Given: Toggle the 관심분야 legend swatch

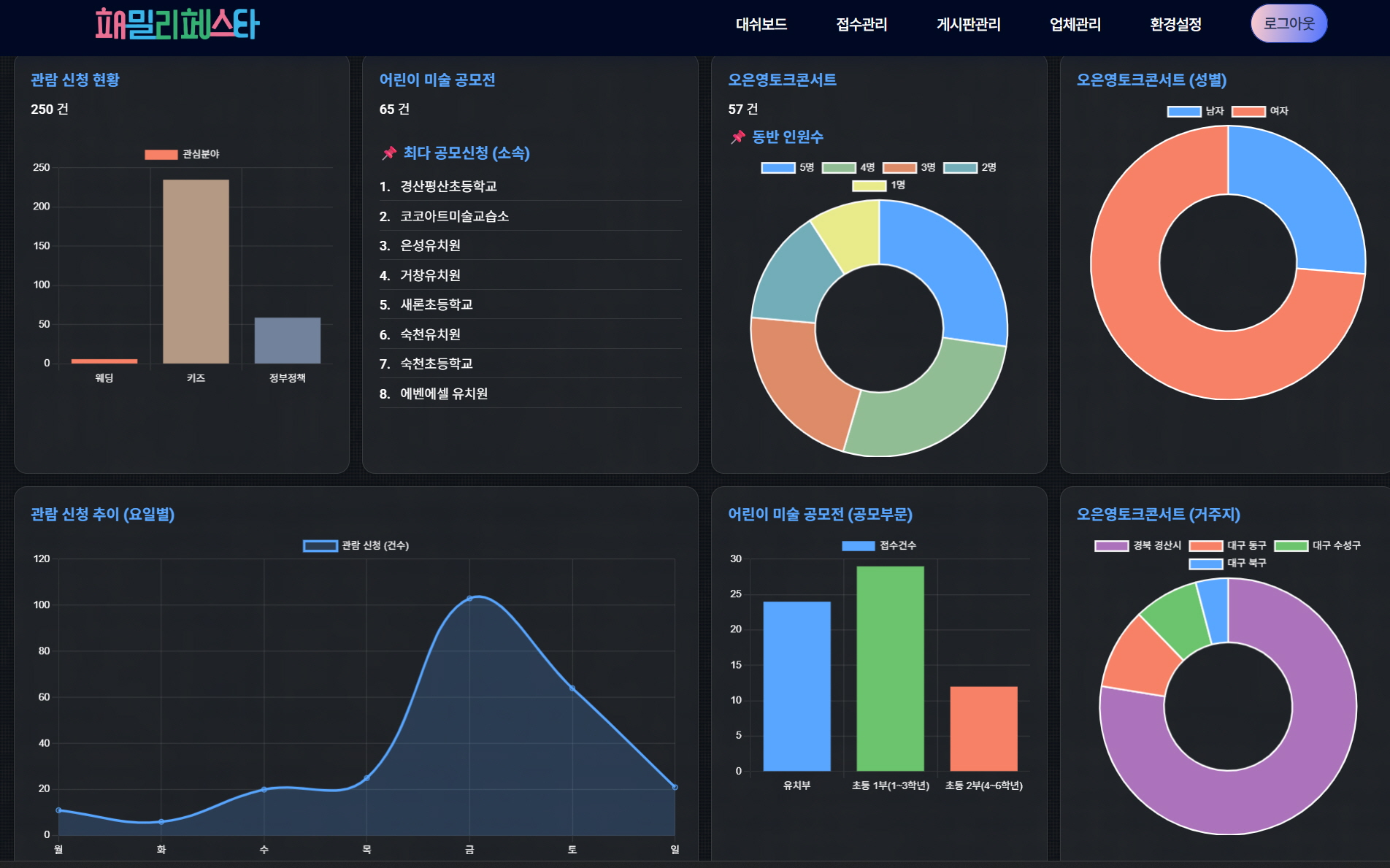Looking at the screenshot, I should 161,155.
